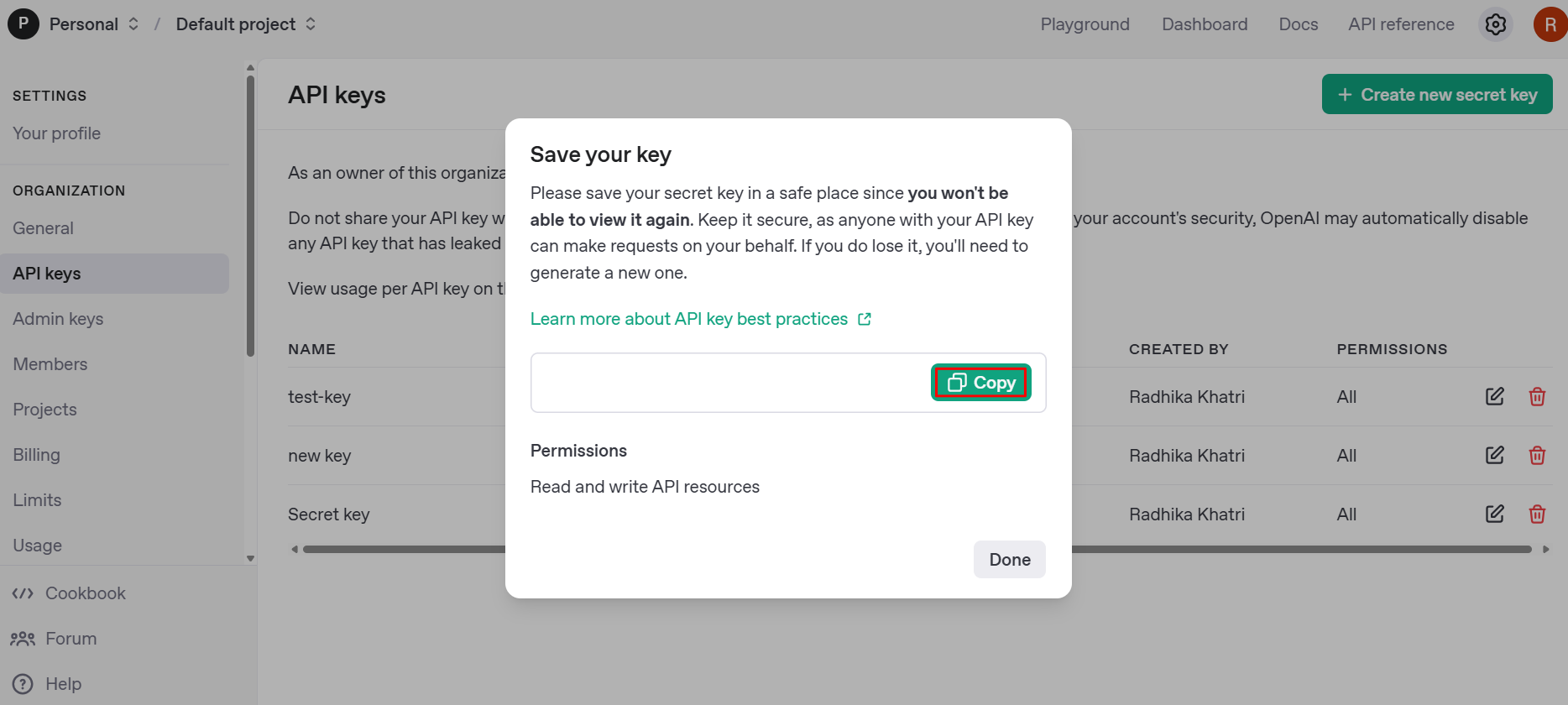The width and height of the screenshot is (1568, 705).
Task: Click the Cookbook code icon
Action: (23, 593)
